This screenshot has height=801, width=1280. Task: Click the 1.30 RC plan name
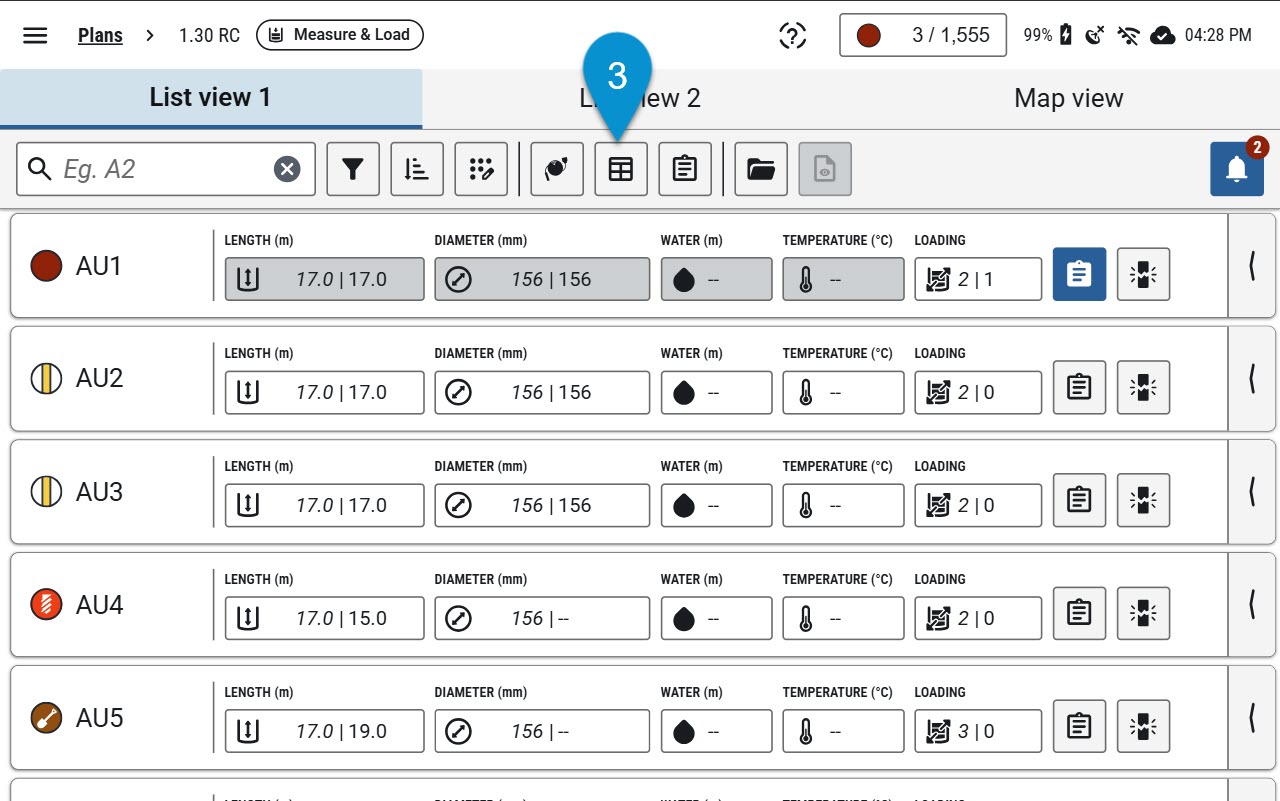(x=209, y=35)
